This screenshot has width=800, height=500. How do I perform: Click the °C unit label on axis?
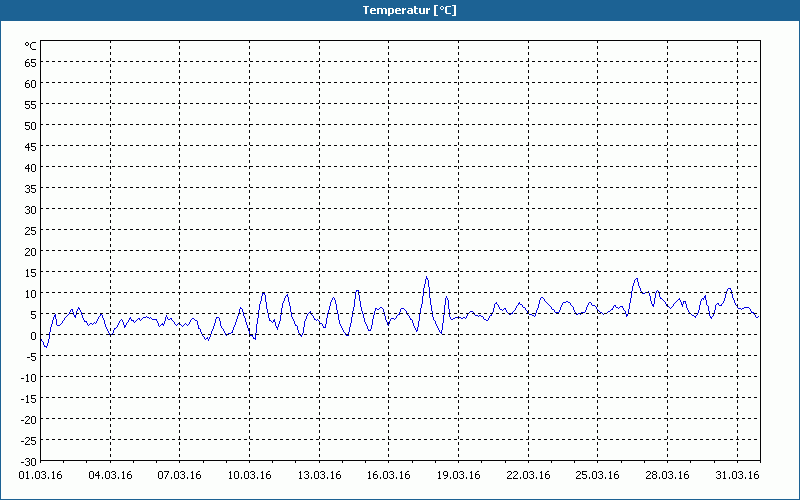[x=31, y=46]
